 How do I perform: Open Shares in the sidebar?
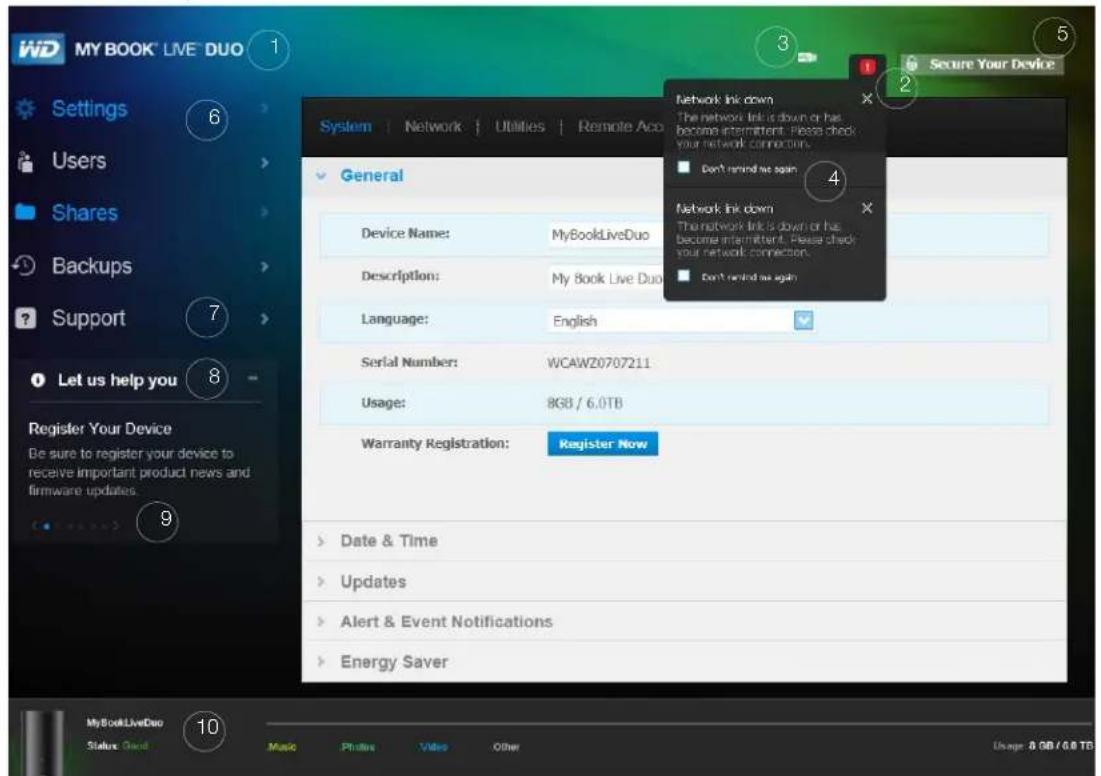coord(84,213)
